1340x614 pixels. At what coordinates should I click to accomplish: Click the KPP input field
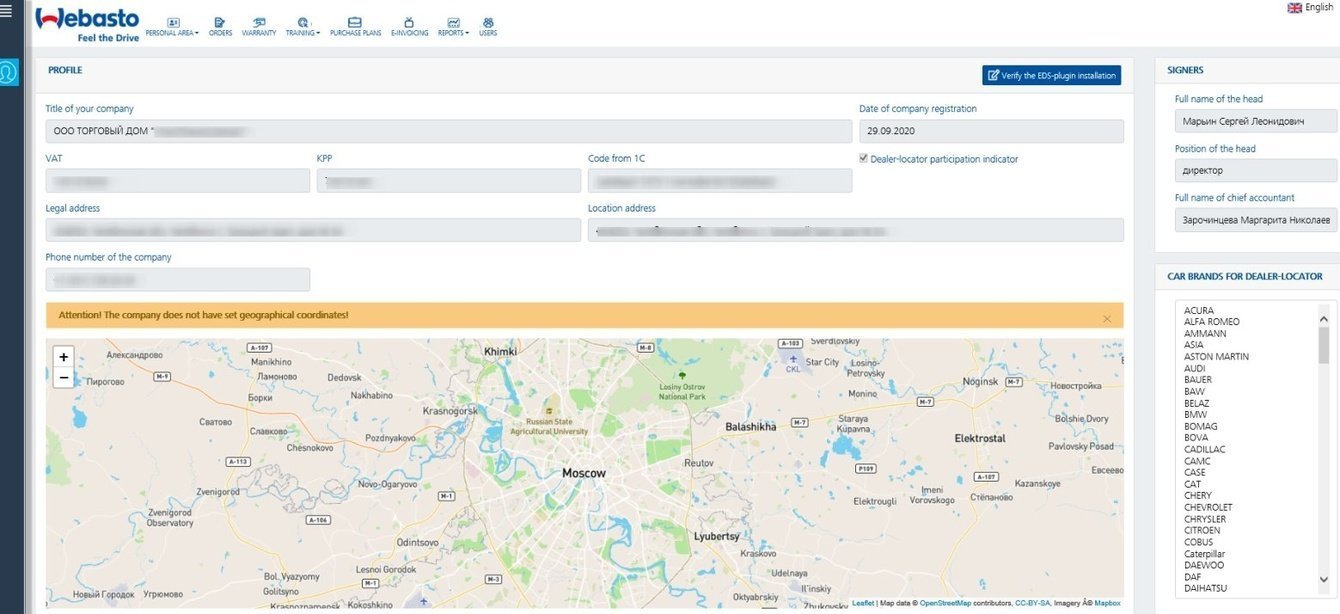[x=449, y=181]
